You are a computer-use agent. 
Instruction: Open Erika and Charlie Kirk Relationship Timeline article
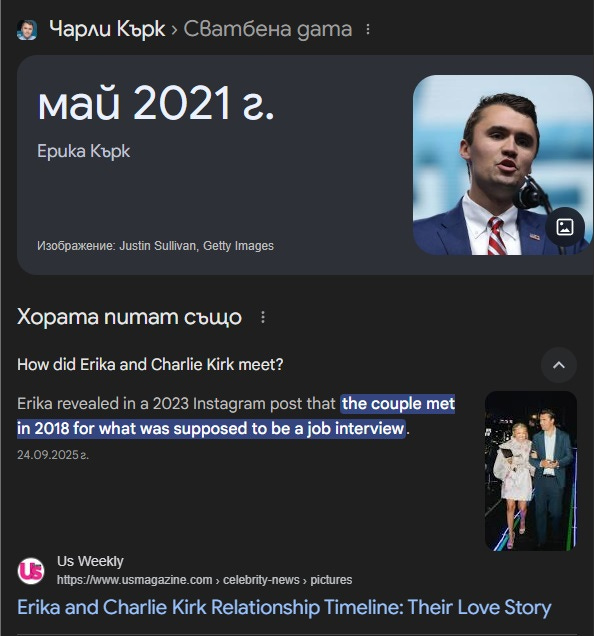pyautogui.click(x=284, y=608)
